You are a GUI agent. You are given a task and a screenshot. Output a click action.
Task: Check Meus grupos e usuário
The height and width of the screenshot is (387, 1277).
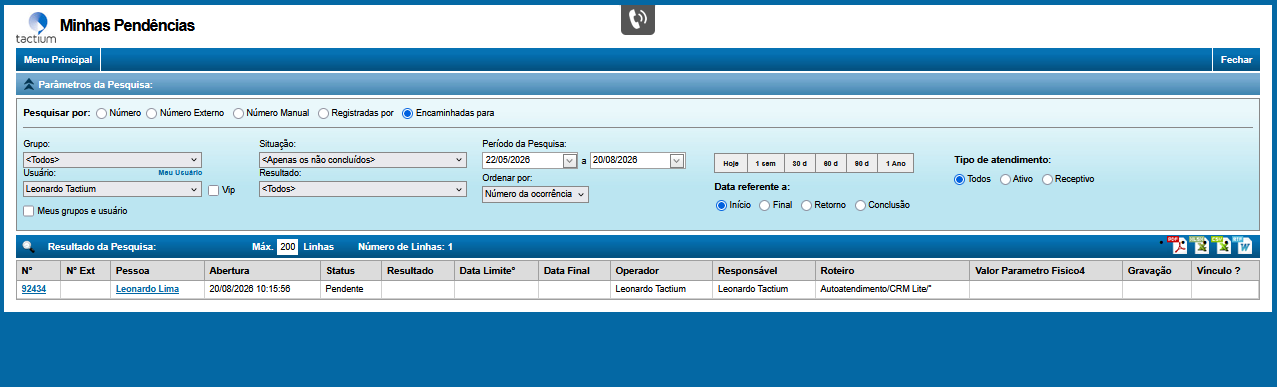coord(28,211)
